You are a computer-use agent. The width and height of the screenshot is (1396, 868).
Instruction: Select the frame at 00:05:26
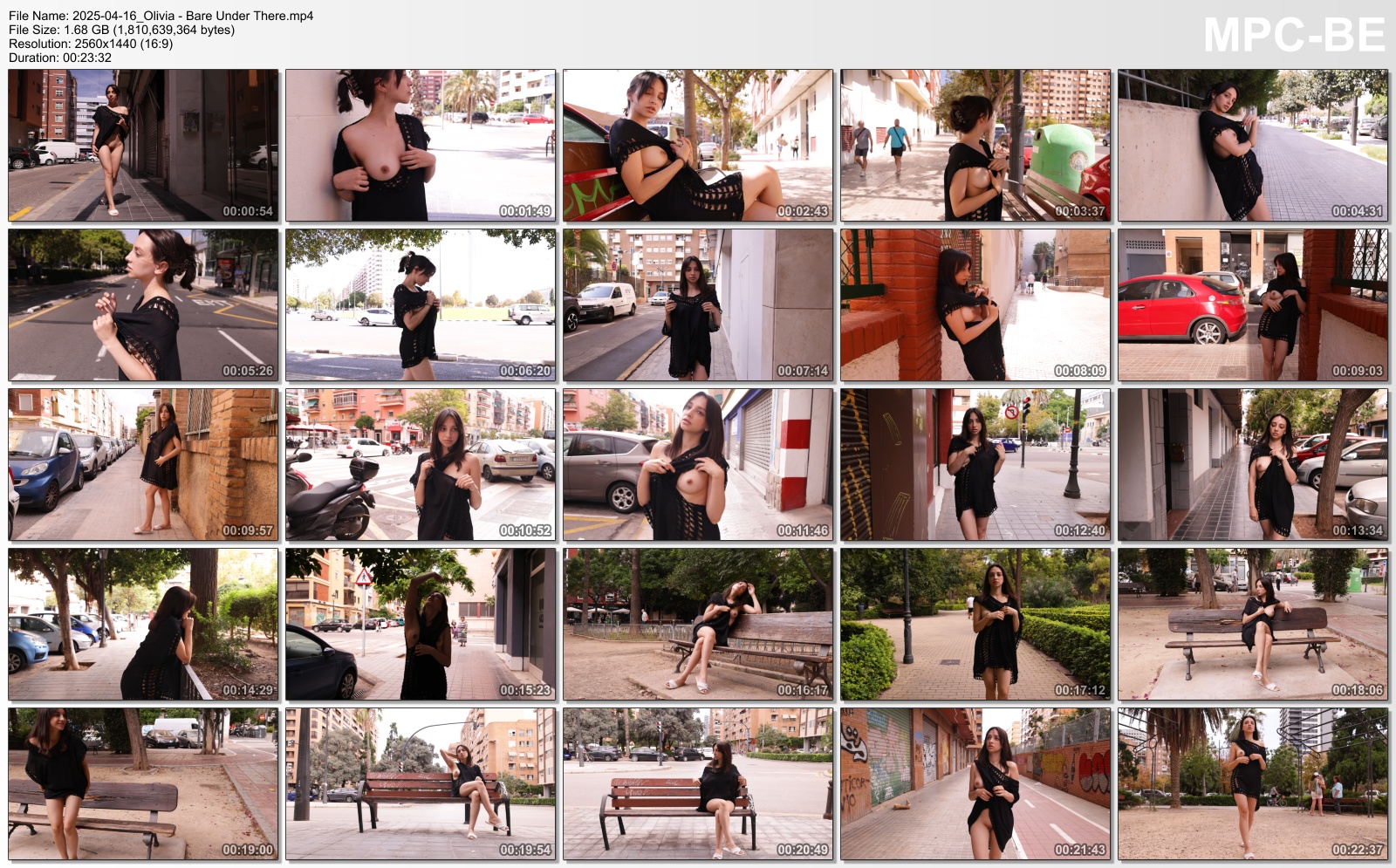(x=143, y=304)
